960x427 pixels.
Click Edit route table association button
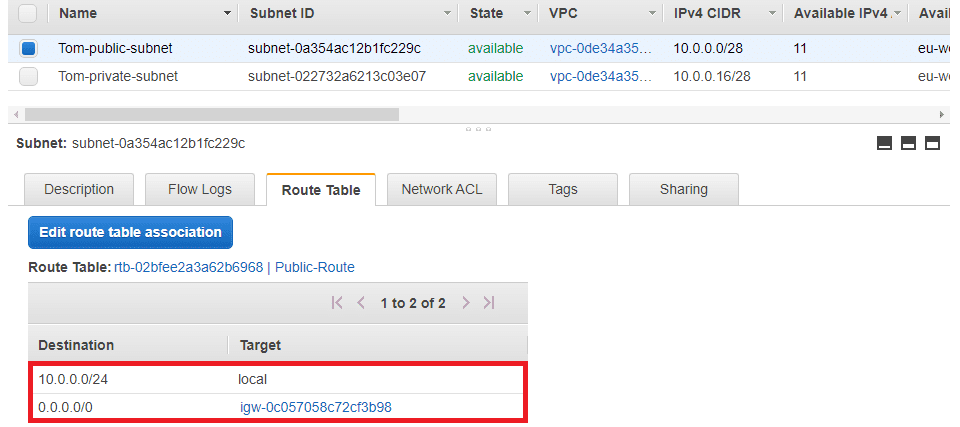130,232
